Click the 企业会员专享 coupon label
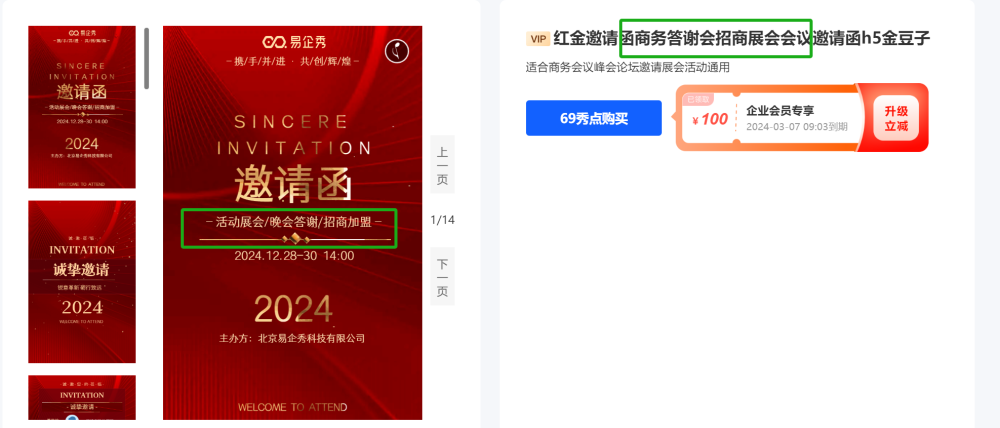Viewport: 1000px width, 428px height. (x=780, y=111)
